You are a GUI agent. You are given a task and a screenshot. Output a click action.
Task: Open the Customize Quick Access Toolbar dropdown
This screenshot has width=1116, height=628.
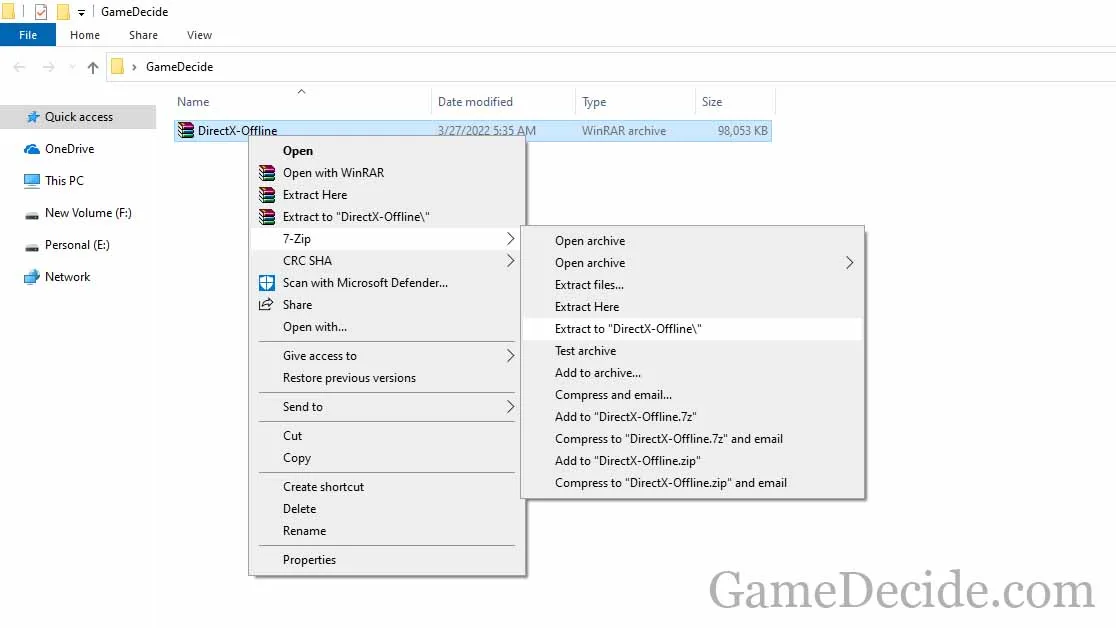[x=81, y=13]
